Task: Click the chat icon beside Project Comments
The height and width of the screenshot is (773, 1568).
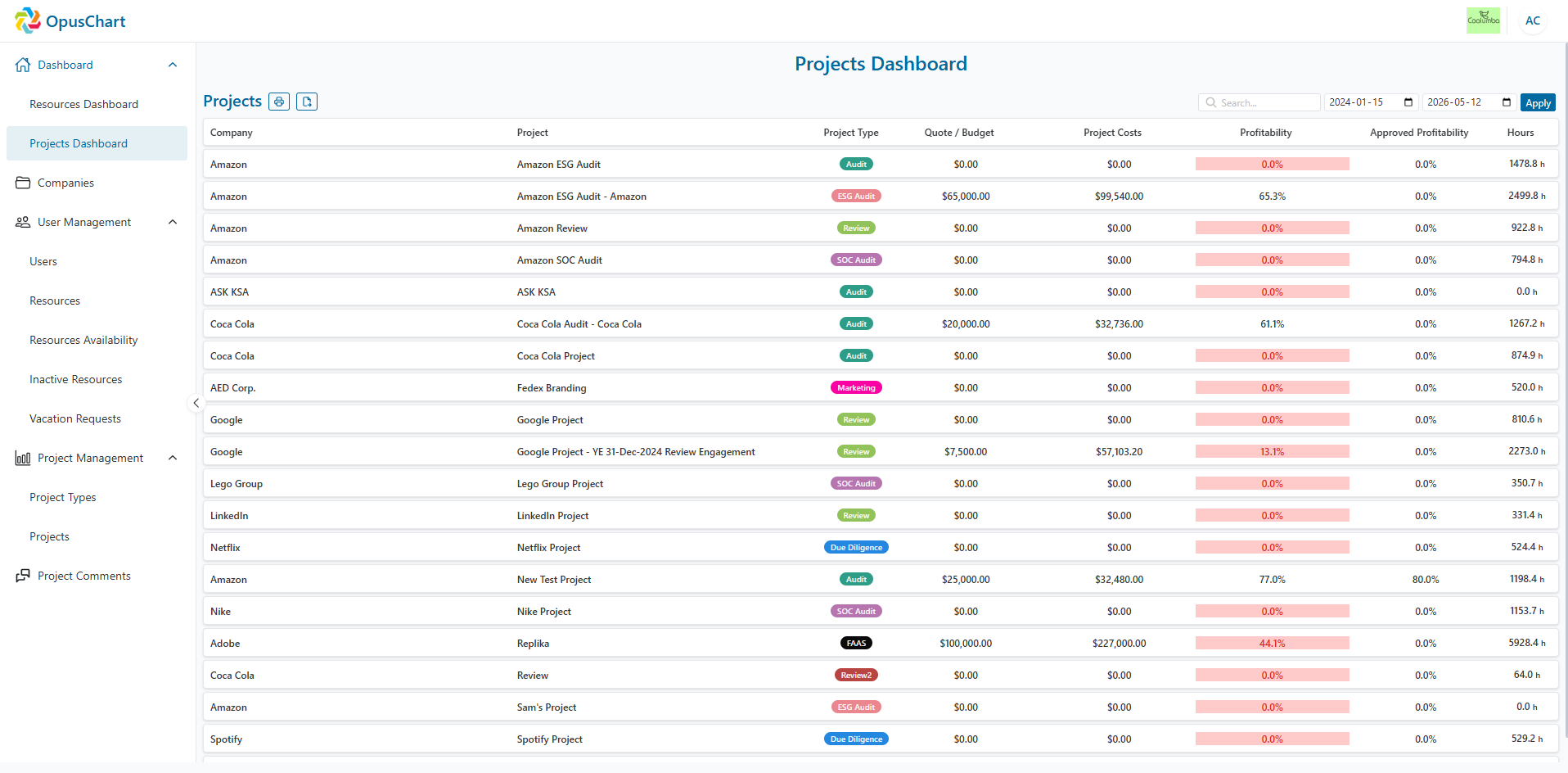Action: (23, 576)
